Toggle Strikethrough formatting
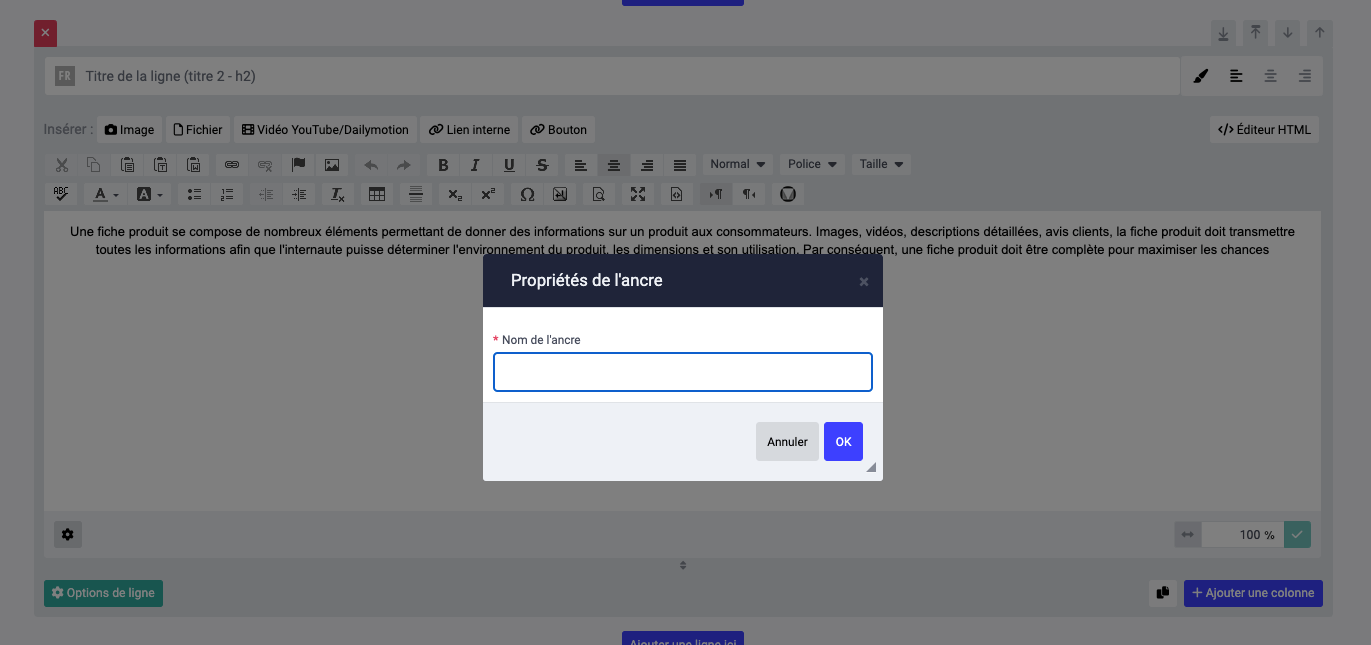Viewport: 1371px width, 645px height. (x=542, y=165)
